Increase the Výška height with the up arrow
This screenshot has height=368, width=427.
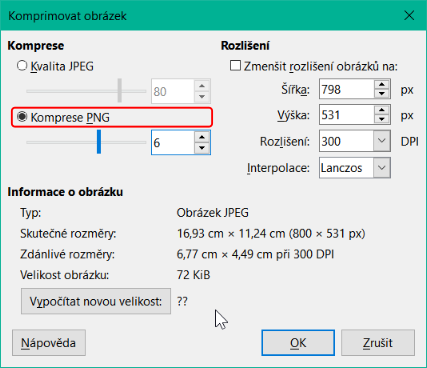pyautogui.click(x=382, y=110)
